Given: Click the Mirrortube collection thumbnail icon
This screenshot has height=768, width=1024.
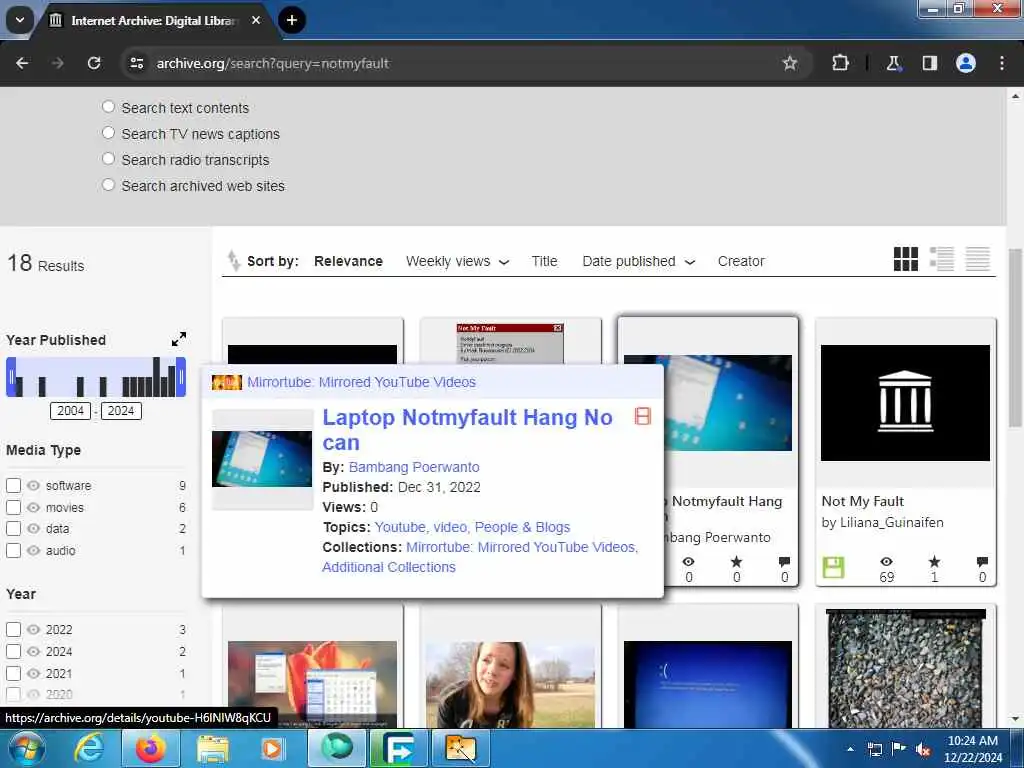Looking at the screenshot, I should 227,382.
